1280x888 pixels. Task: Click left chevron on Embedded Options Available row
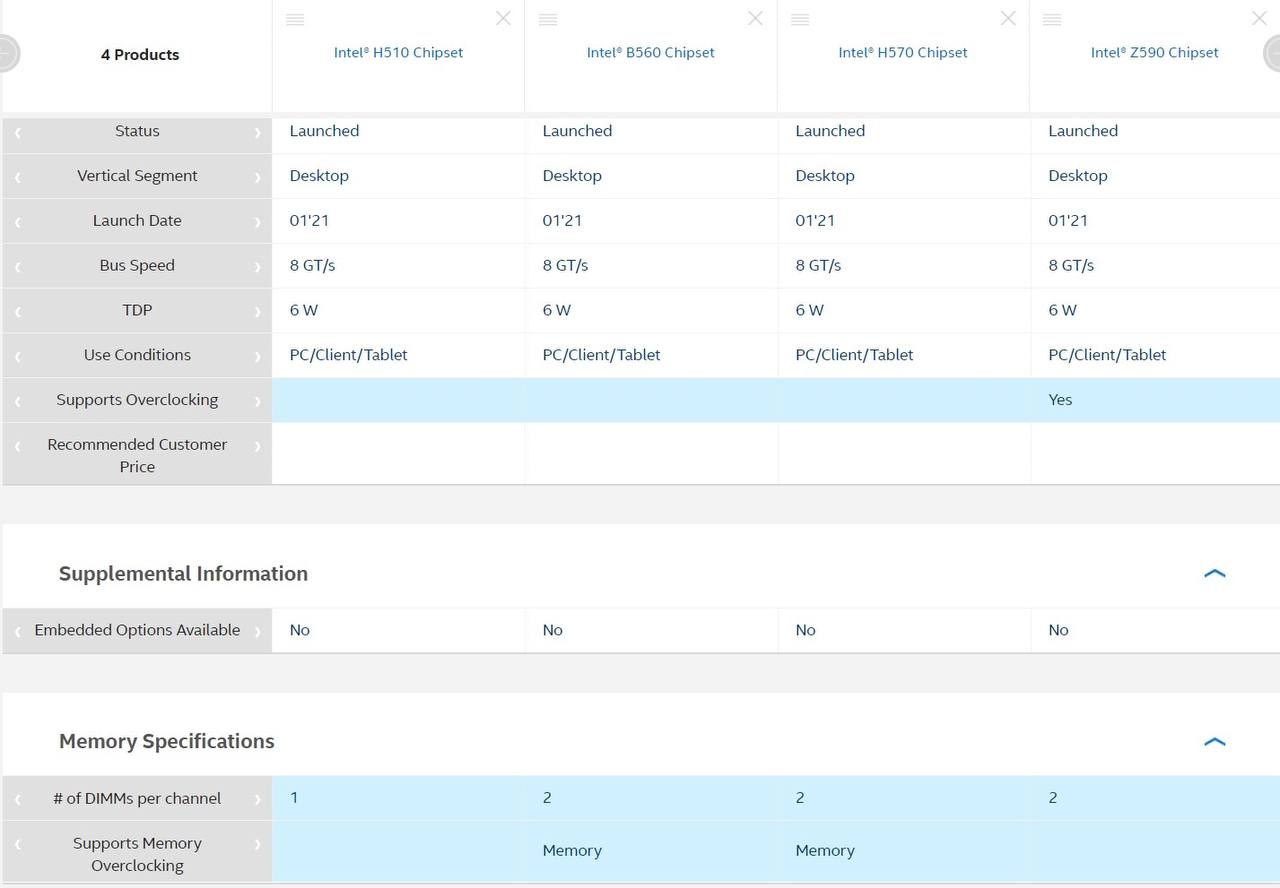pos(18,632)
